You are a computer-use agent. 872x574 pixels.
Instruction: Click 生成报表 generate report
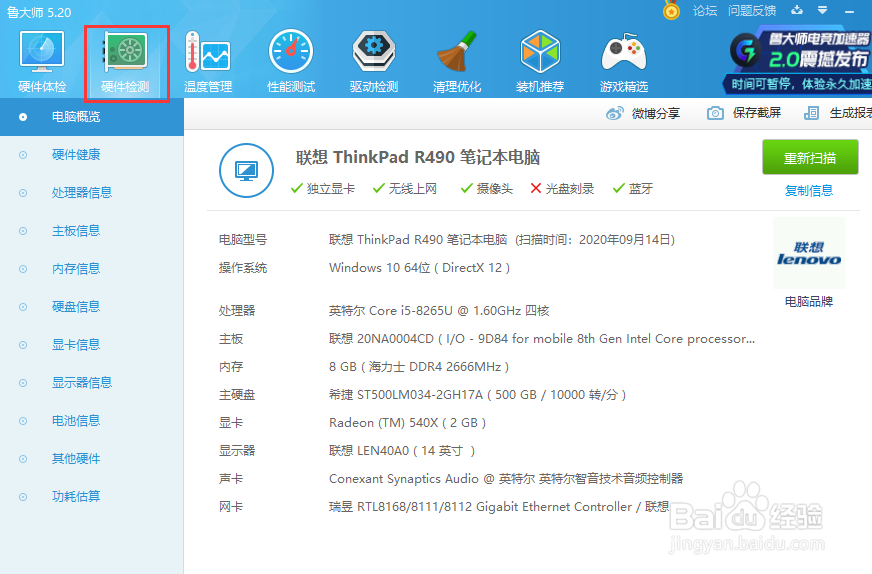pos(838,113)
